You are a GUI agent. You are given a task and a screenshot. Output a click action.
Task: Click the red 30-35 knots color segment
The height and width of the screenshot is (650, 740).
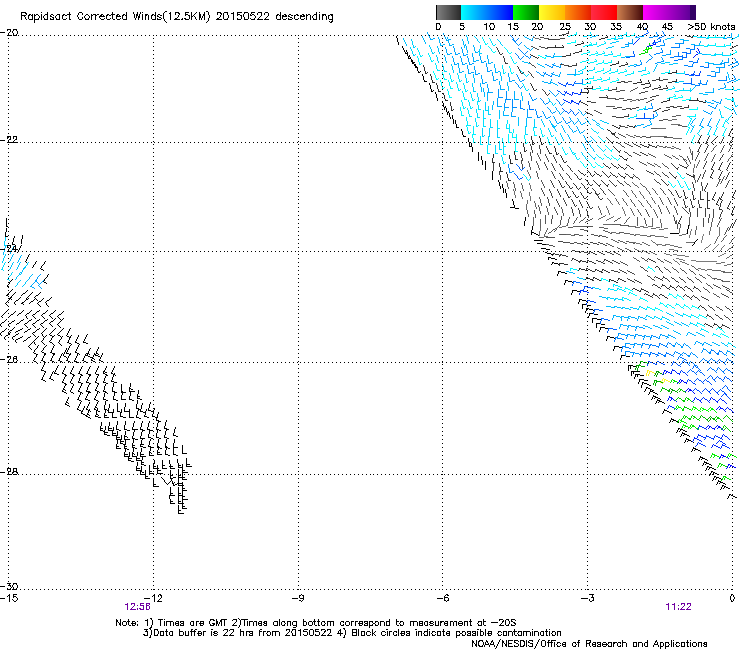tap(604, 12)
